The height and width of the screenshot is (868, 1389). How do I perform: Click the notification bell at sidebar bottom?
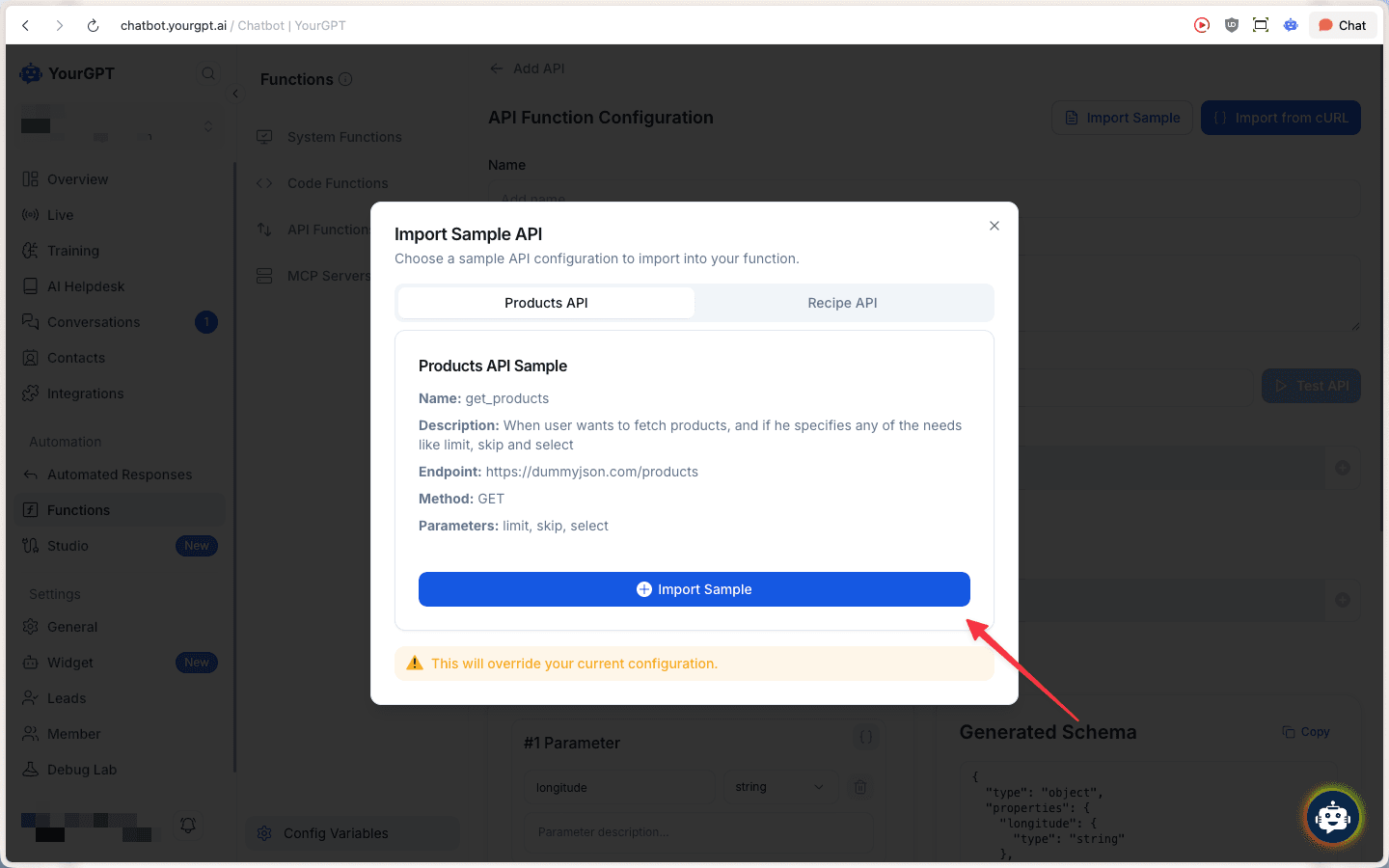tap(188, 826)
